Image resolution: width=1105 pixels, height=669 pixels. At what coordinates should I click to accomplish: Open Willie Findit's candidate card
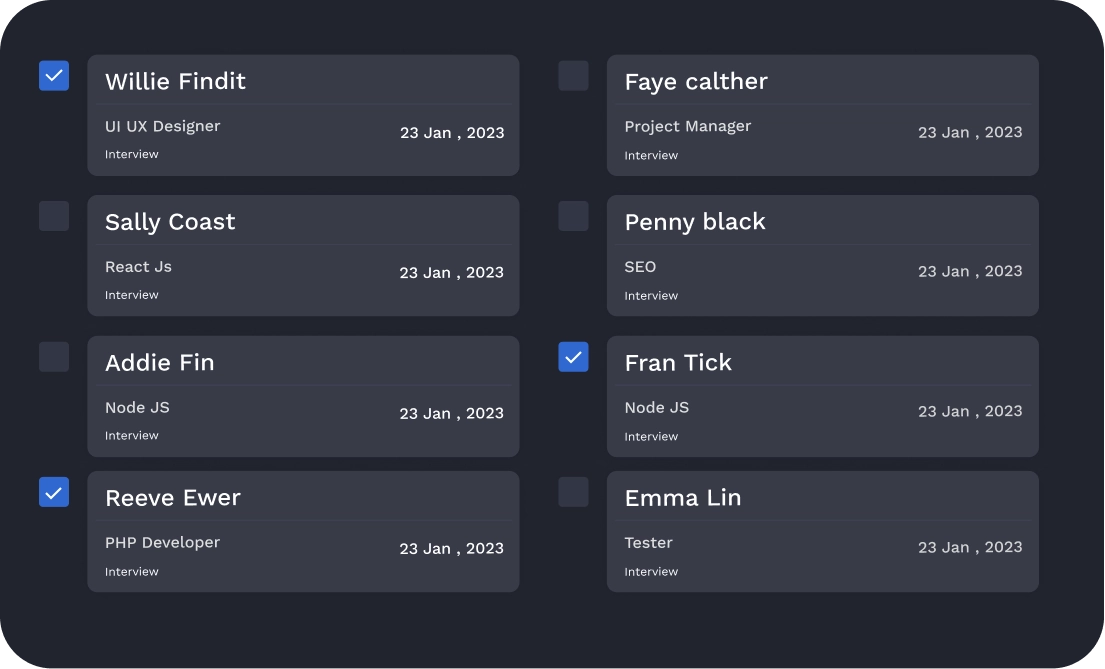[303, 115]
